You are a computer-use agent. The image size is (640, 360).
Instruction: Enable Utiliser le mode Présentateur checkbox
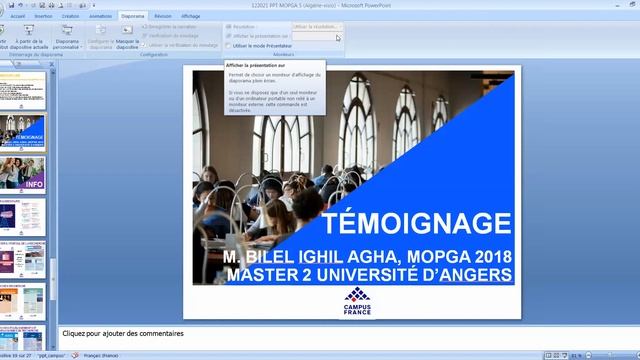pyautogui.click(x=229, y=46)
